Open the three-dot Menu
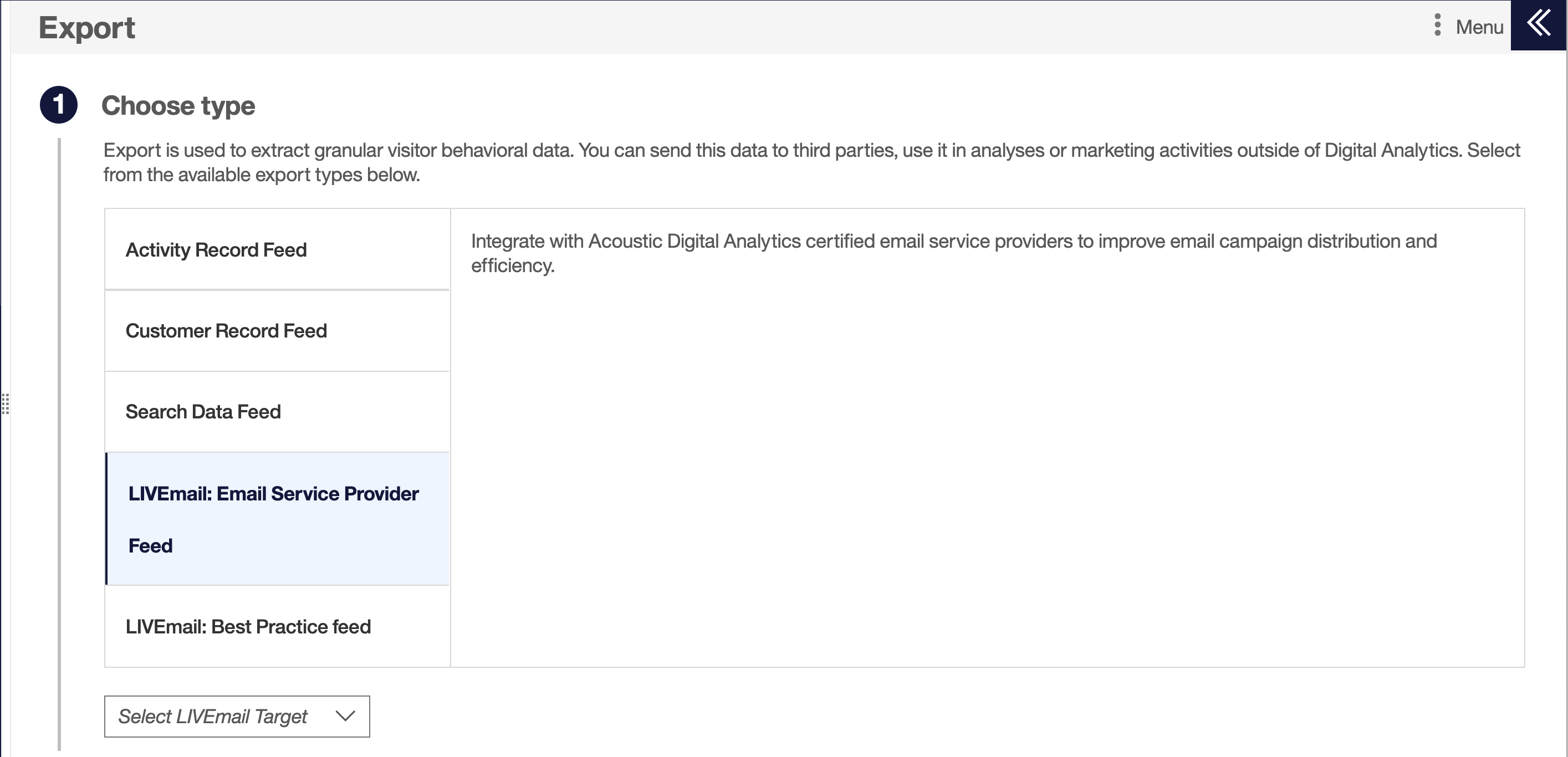1568x757 pixels. pyautogui.click(x=1469, y=26)
